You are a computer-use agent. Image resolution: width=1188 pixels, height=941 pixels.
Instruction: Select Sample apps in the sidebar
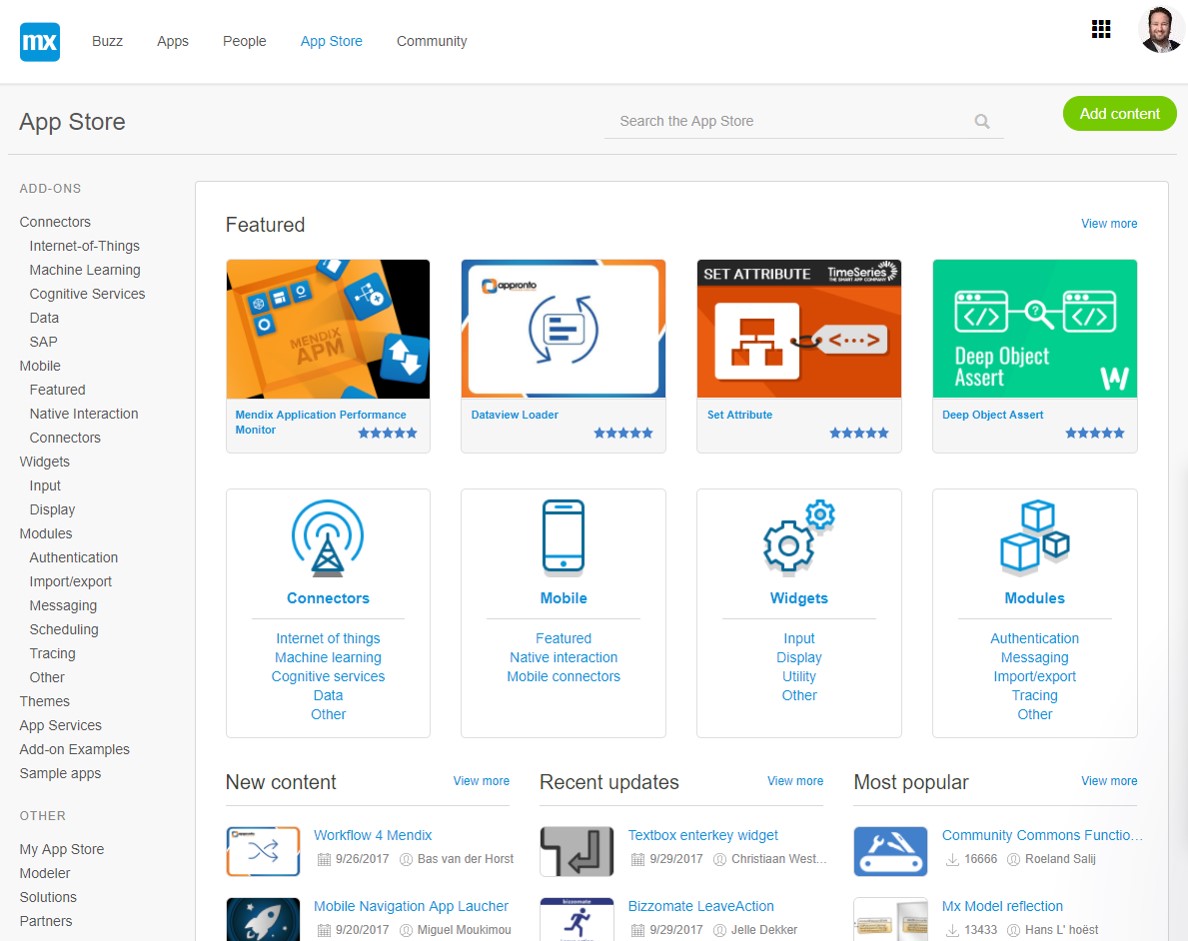click(60, 774)
